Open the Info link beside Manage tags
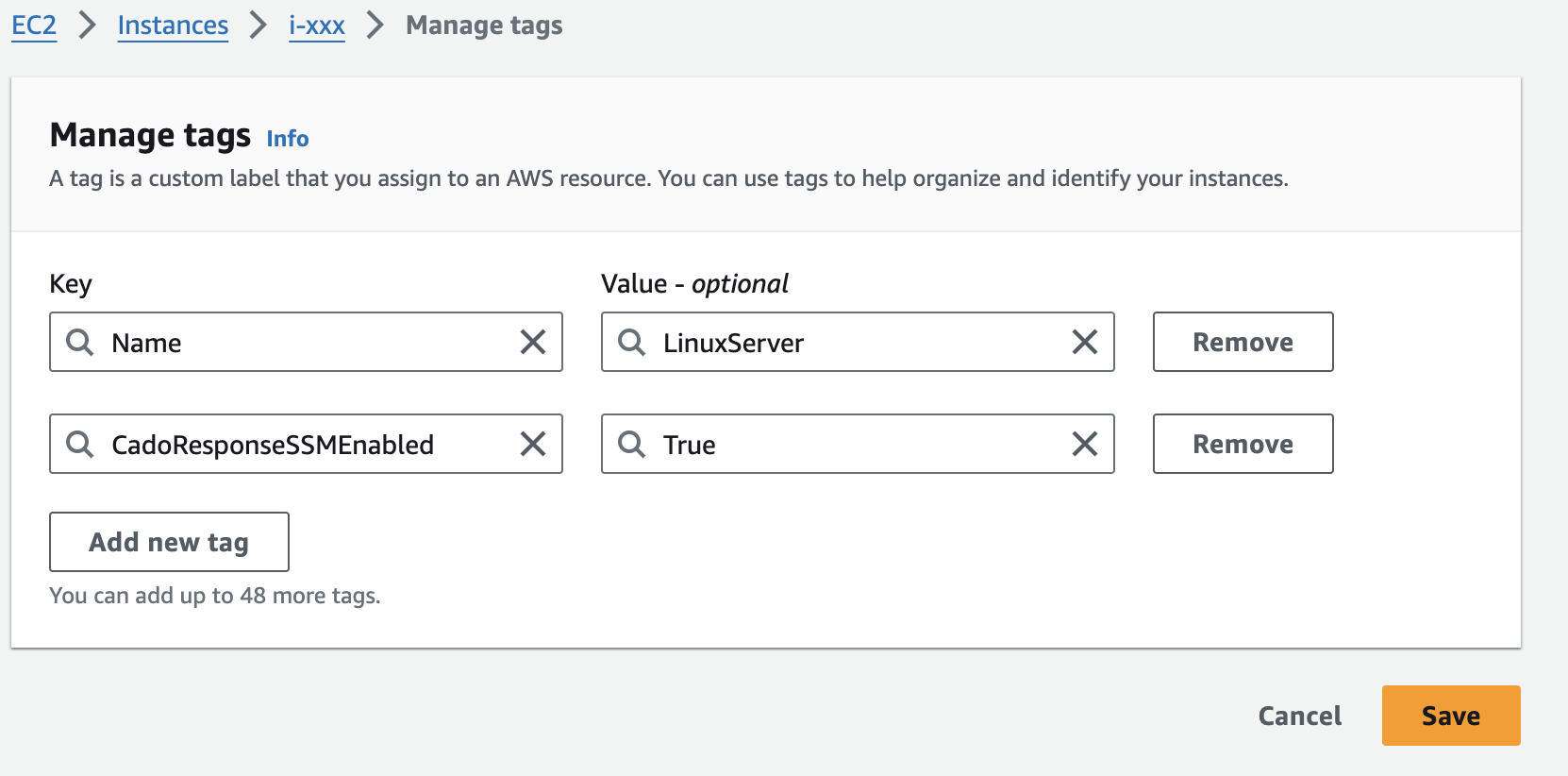The image size is (1568, 776). pyautogui.click(x=288, y=139)
